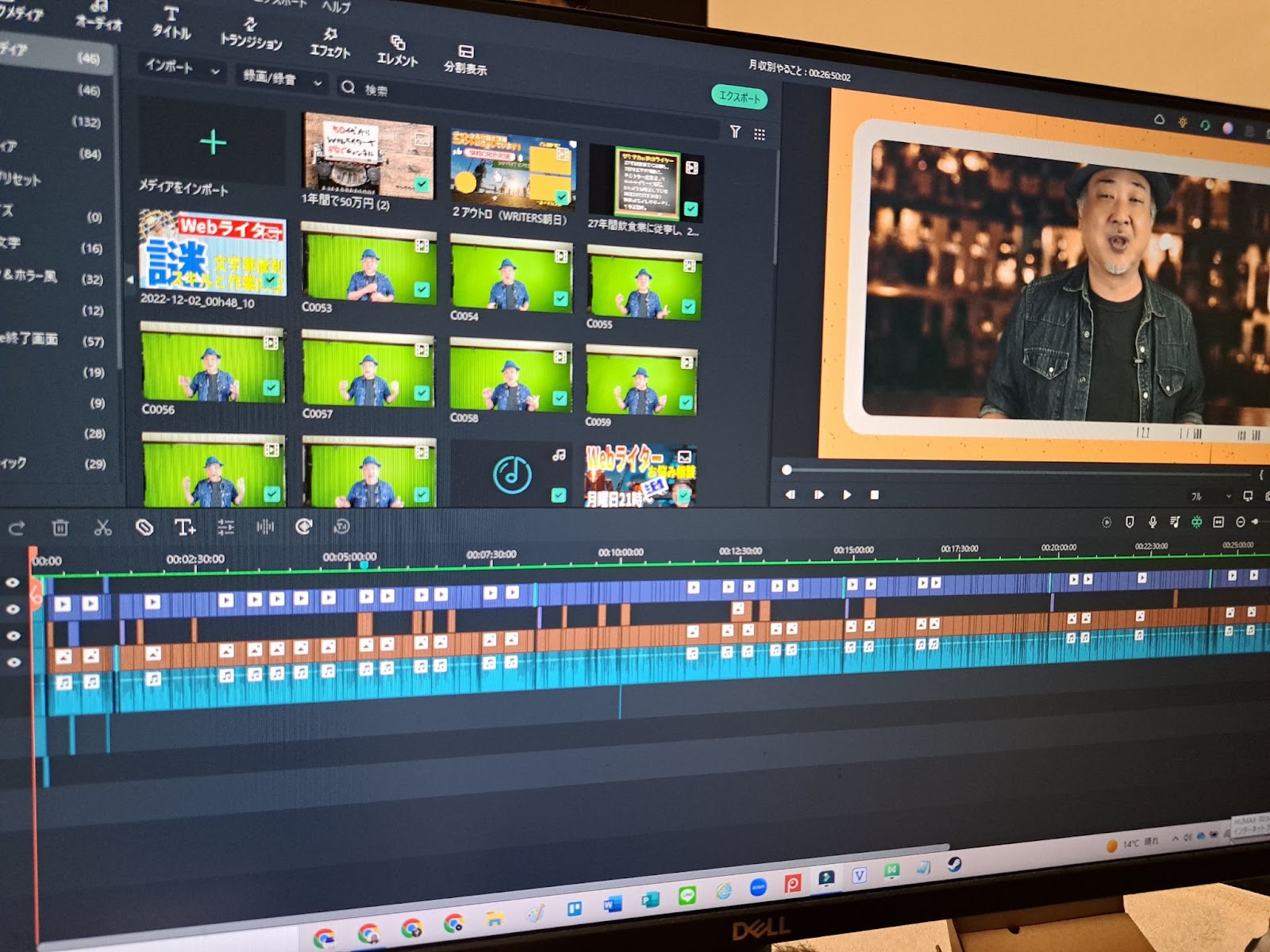Viewport: 1270px width, 952px height.
Task: Step forward one frame in preview
Action: click(818, 495)
